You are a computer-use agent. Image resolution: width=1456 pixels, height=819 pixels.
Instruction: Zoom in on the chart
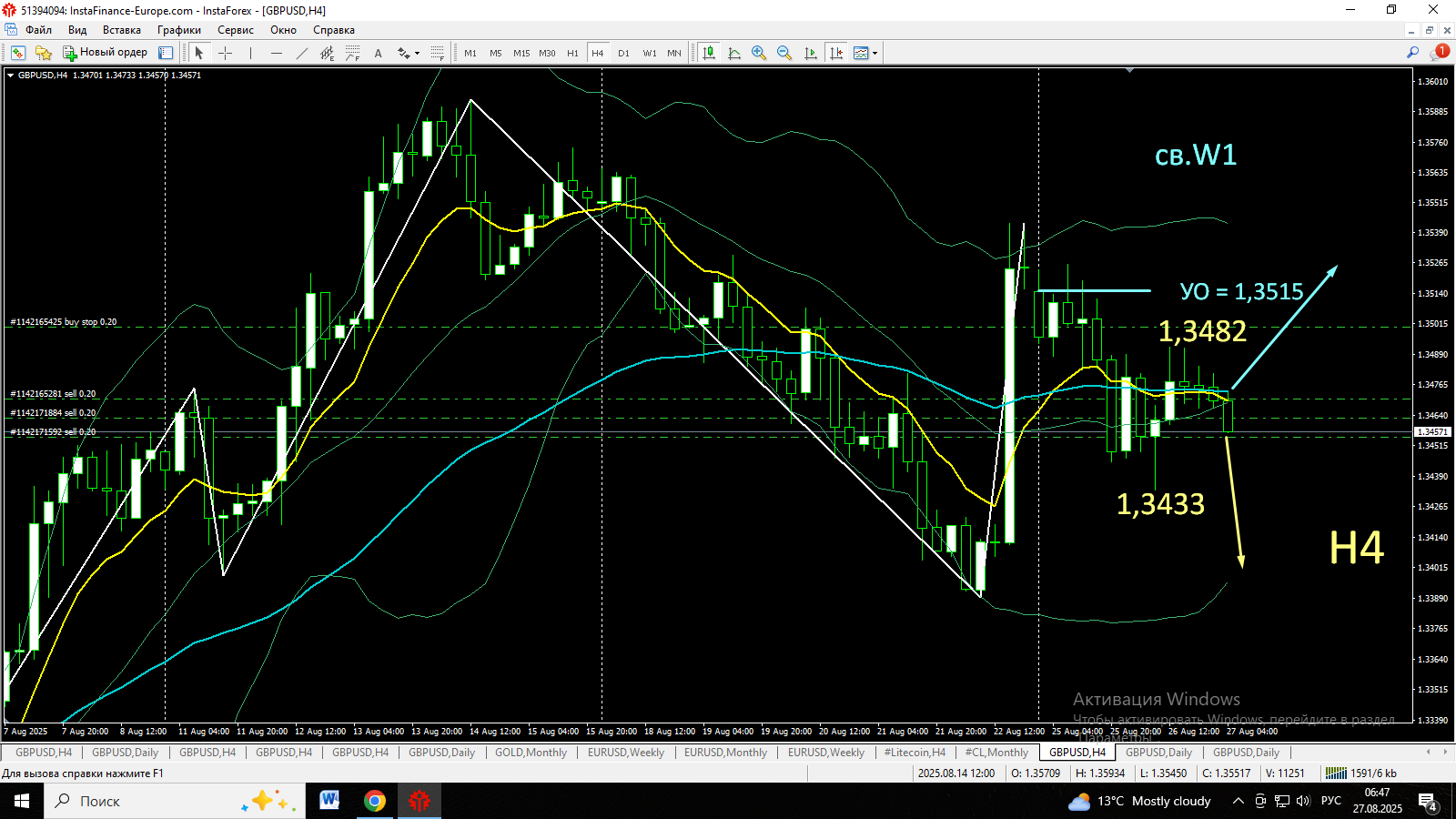click(759, 53)
